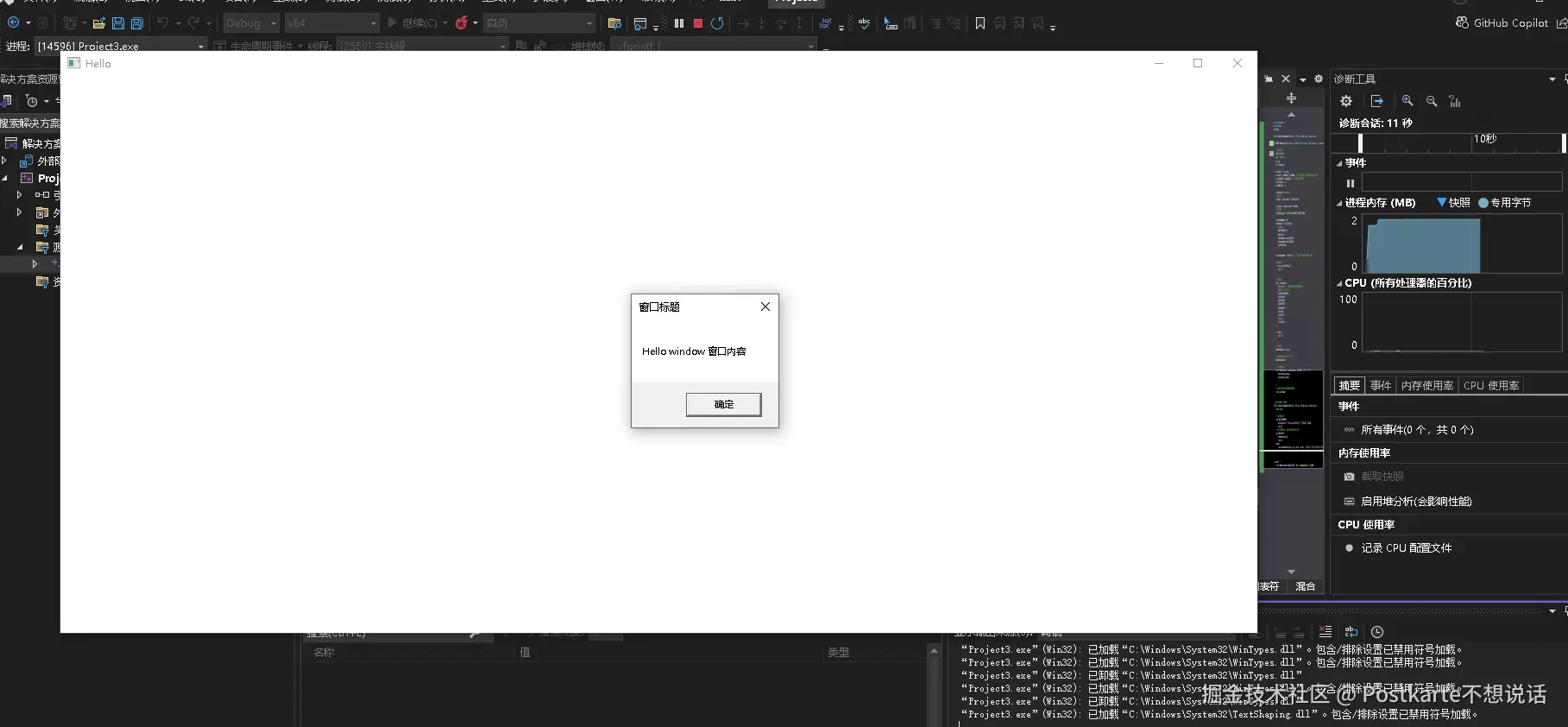Click the solution explorer history clock icon
Image resolution: width=1568 pixels, height=727 pixels.
click(32, 101)
